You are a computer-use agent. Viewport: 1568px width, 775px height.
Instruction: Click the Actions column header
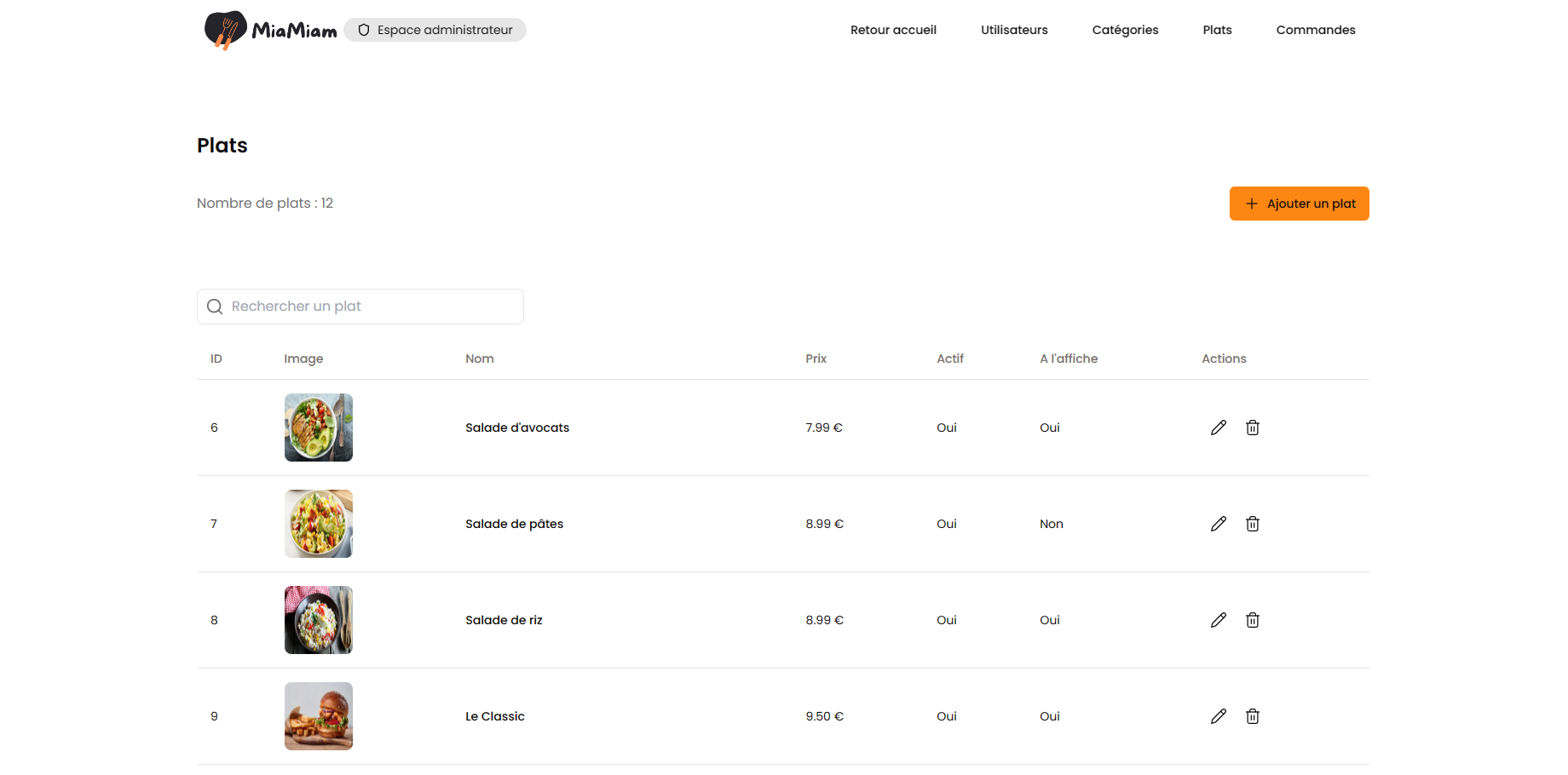[x=1224, y=359]
